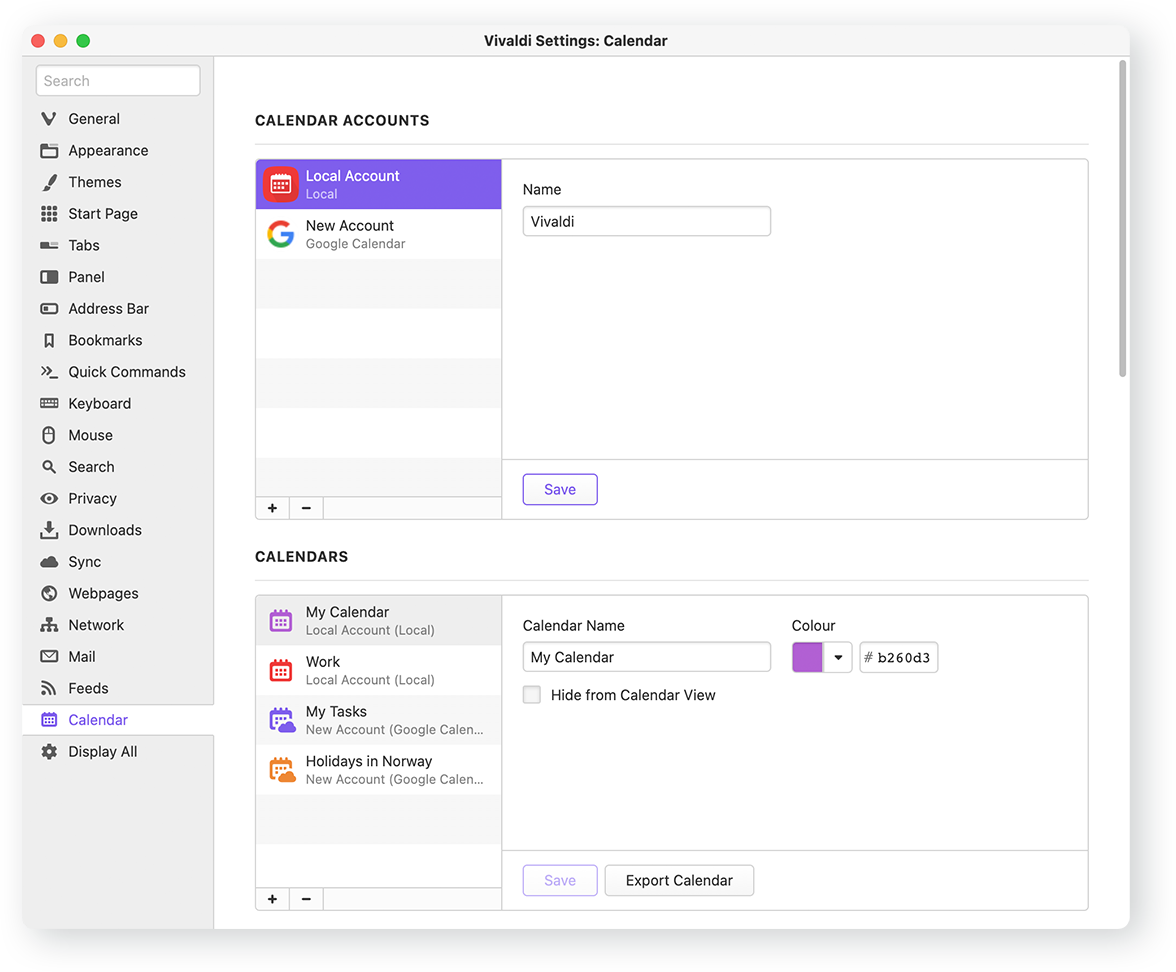This screenshot has height=972, width=1176.
Task: Click the purple colour swatch
Action: point(807,658)
